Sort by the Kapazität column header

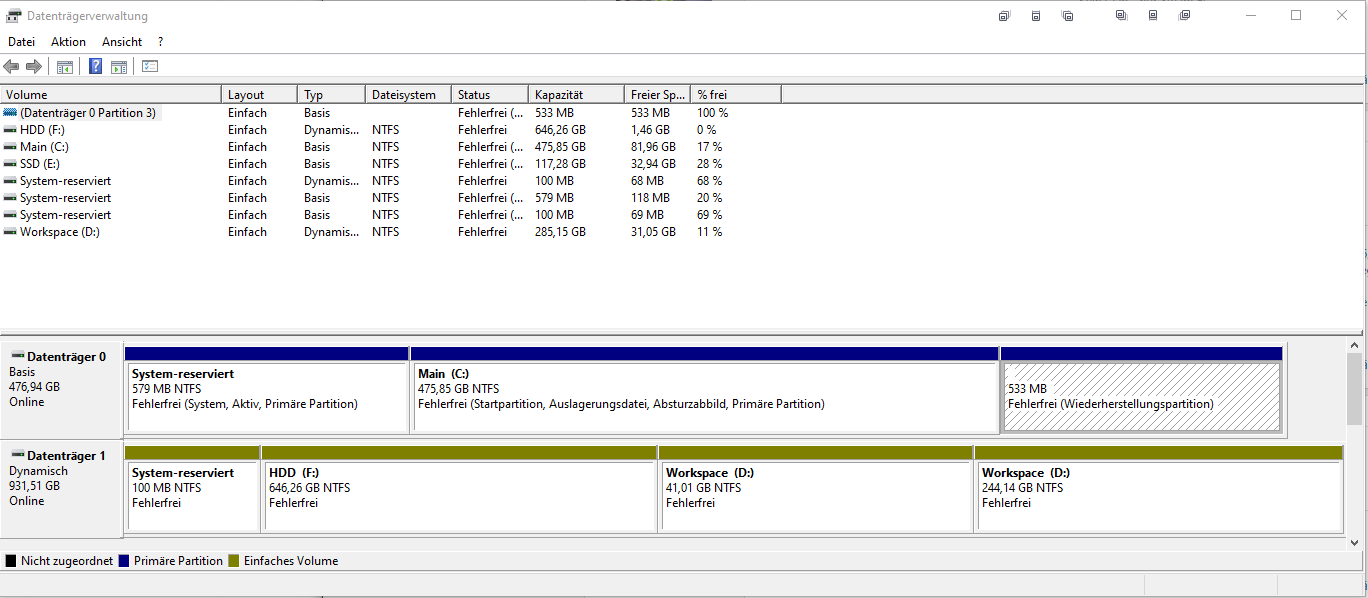[x=576, y=94]
